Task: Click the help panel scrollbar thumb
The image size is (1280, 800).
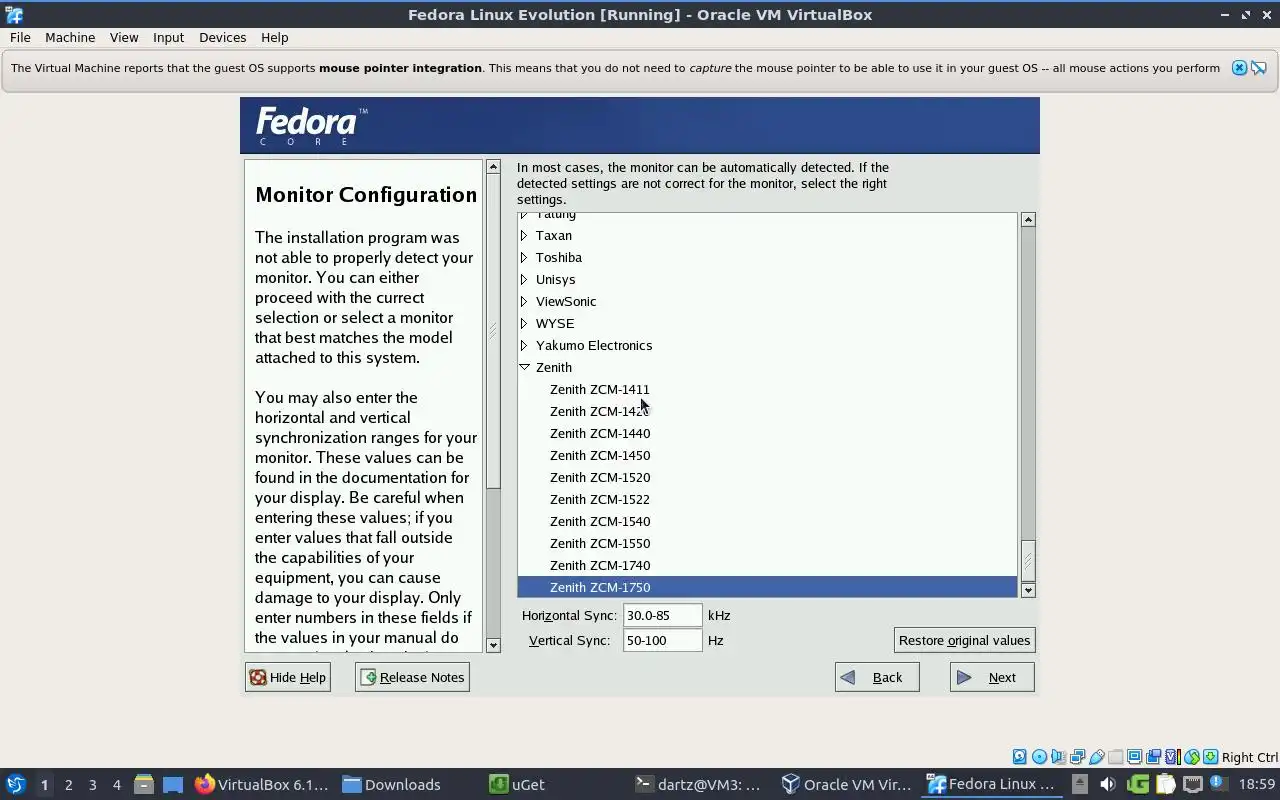Action: click(493, 331)
